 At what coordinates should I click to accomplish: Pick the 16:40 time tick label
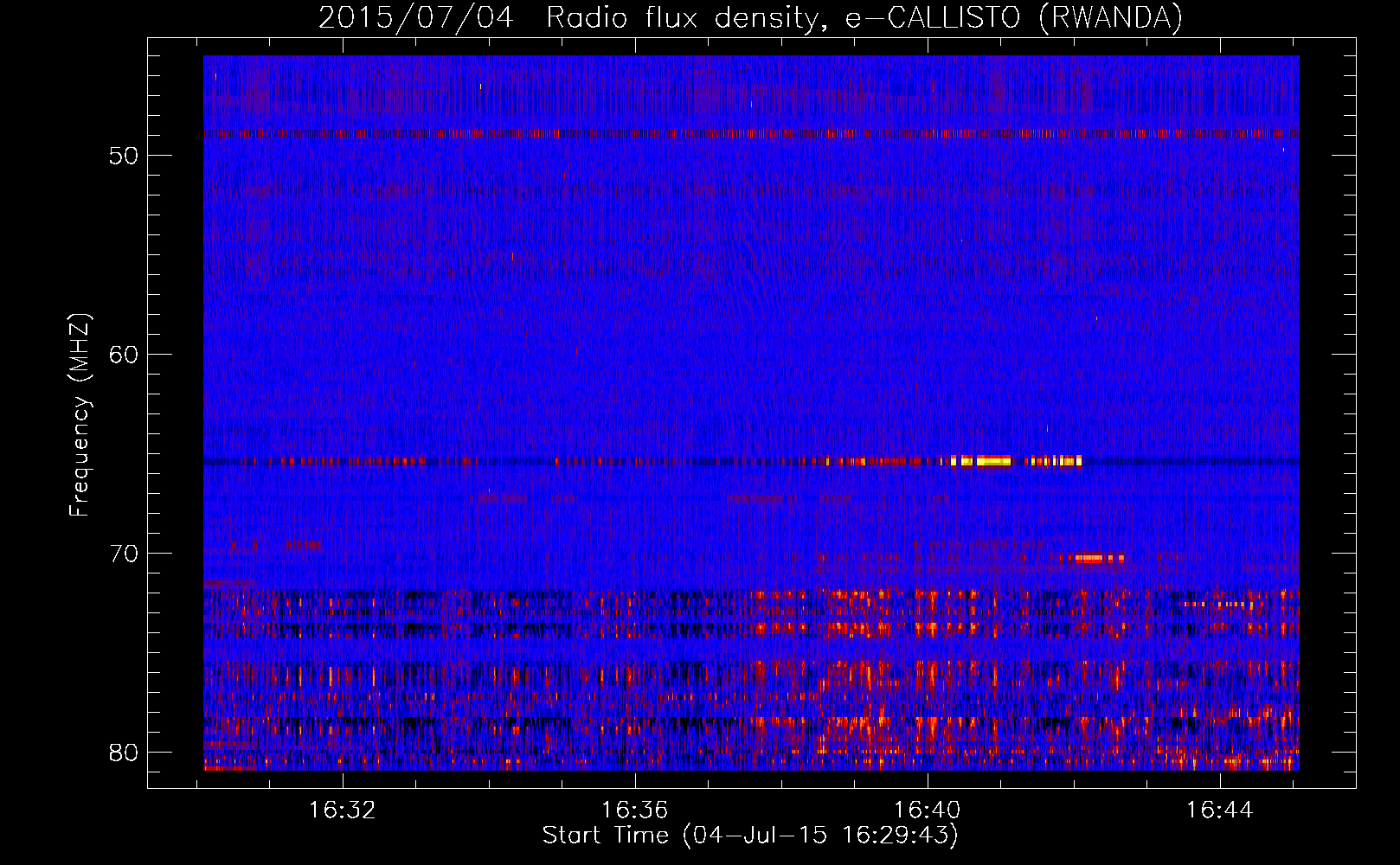pyautogui.click(x=928, y=811)
